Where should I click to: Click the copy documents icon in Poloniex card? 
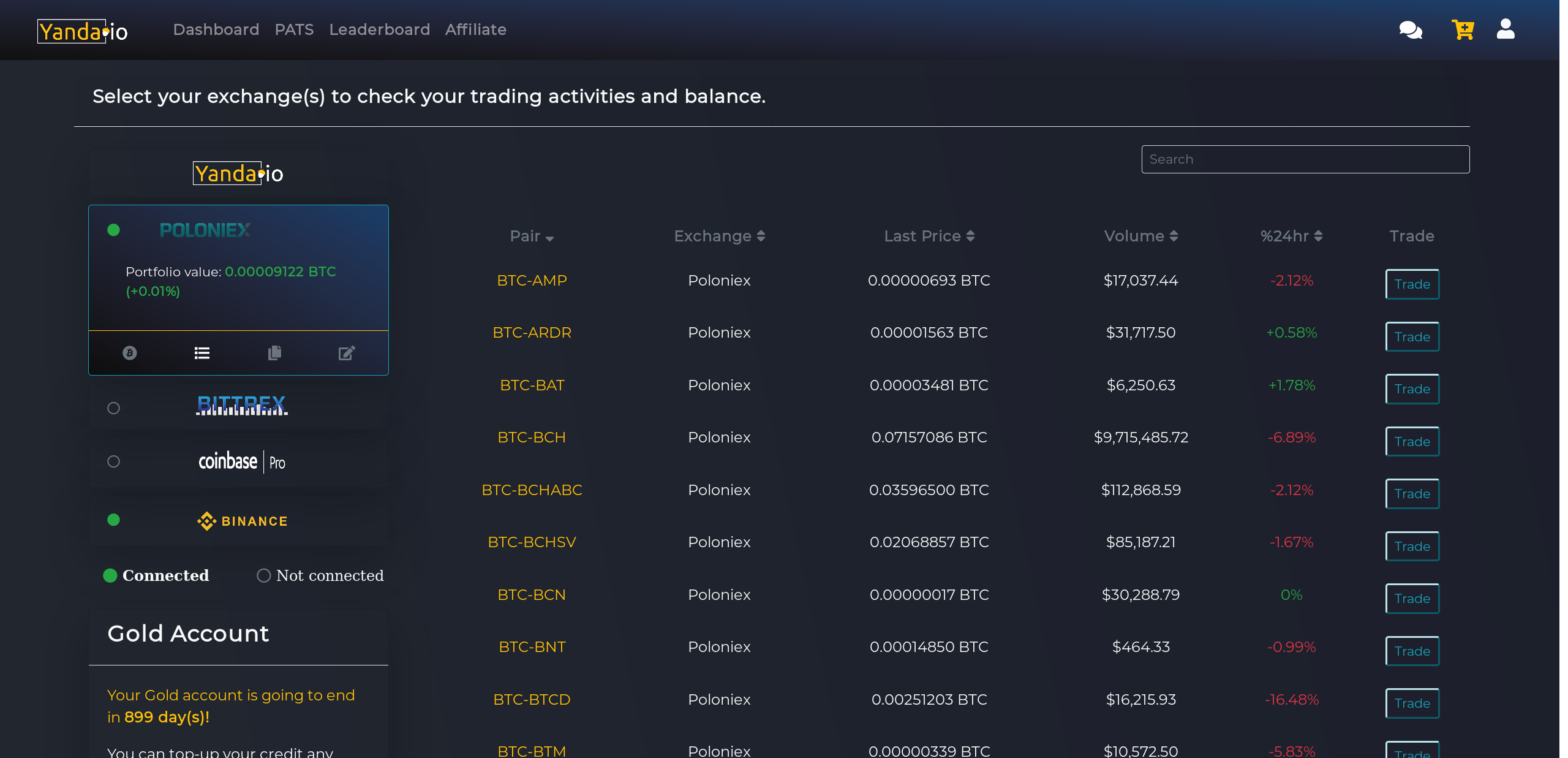(x=274, y=353)
